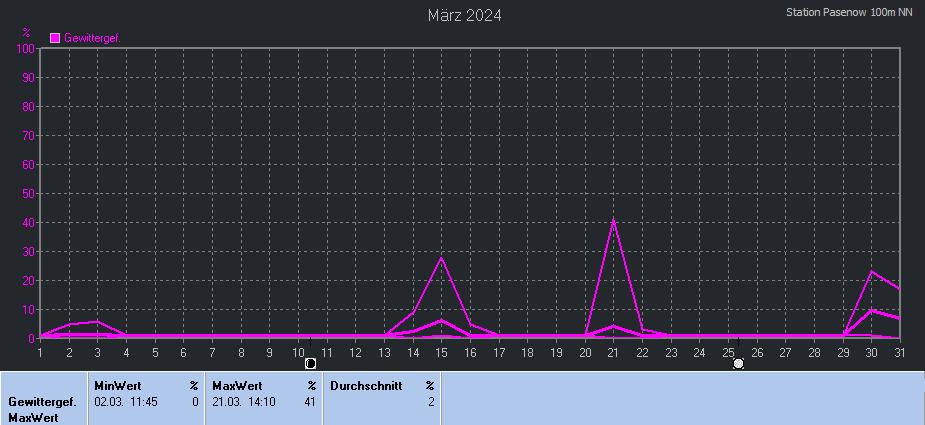Click the average value 2 in the table
Image resolution: width=925 pixels, height=425 pixels.
tap(431, 402)
